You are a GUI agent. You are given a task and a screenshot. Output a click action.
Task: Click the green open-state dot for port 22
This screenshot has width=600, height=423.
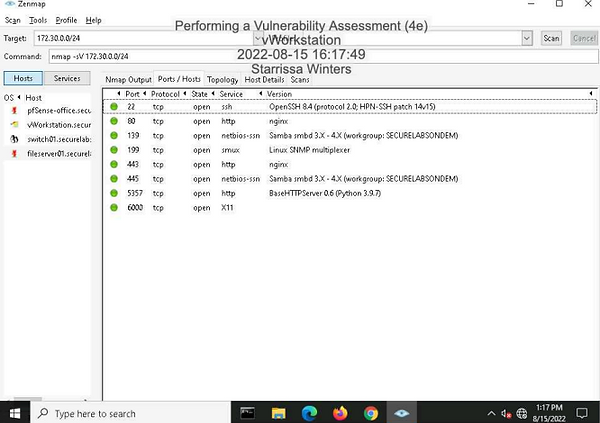tap(114, 106)
